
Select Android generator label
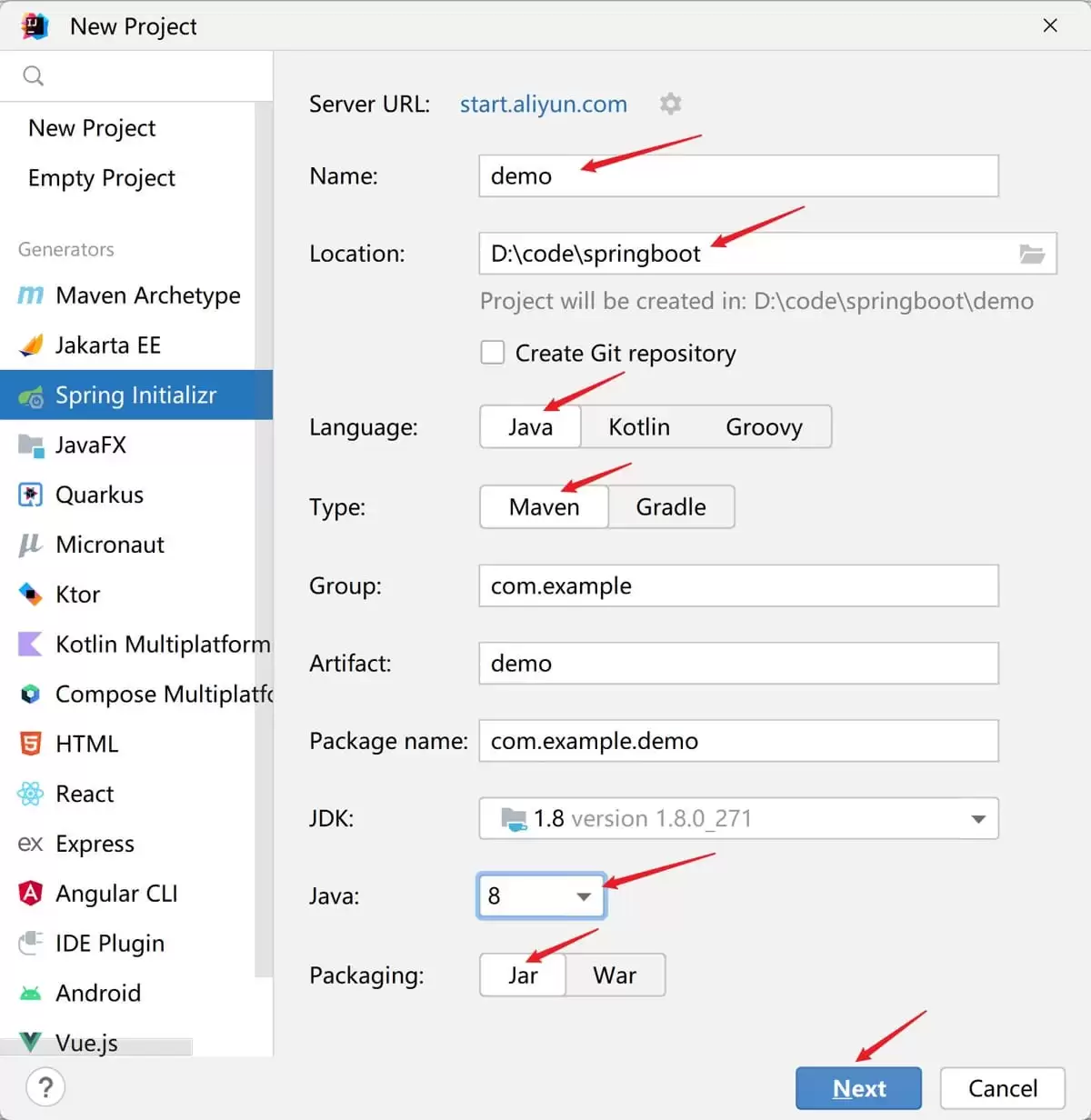pos(98,993)
